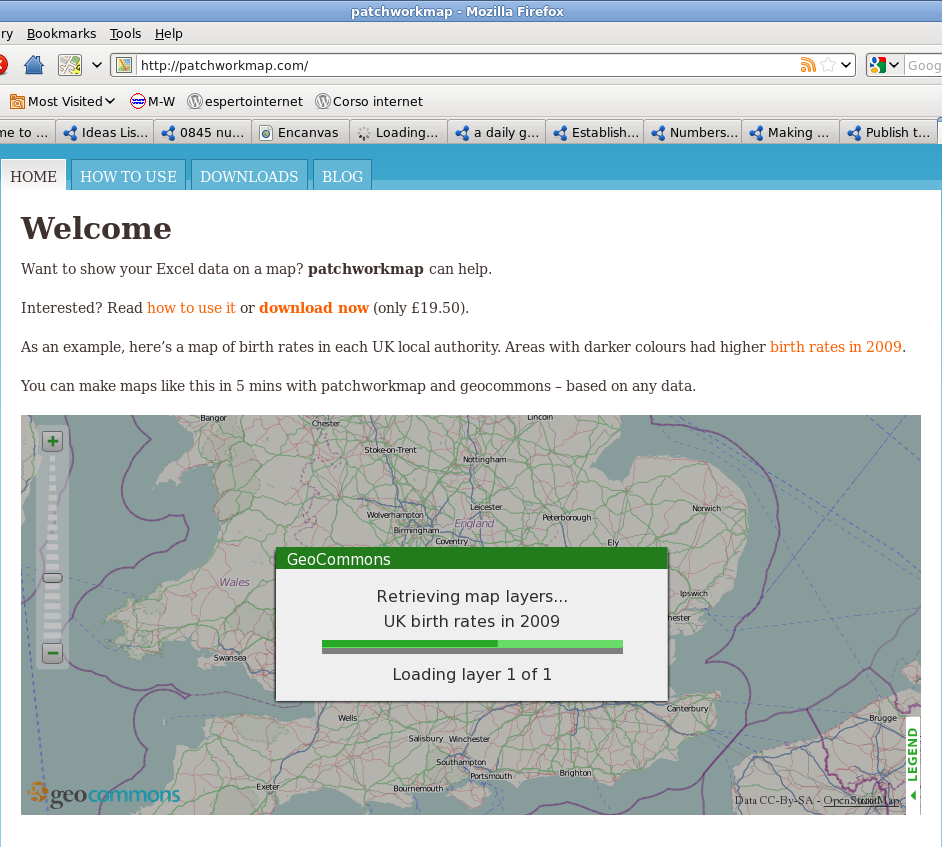Open the Most Visited bookmarks folder
Viewport: 942px width, 847px height.
pos(62,102)
